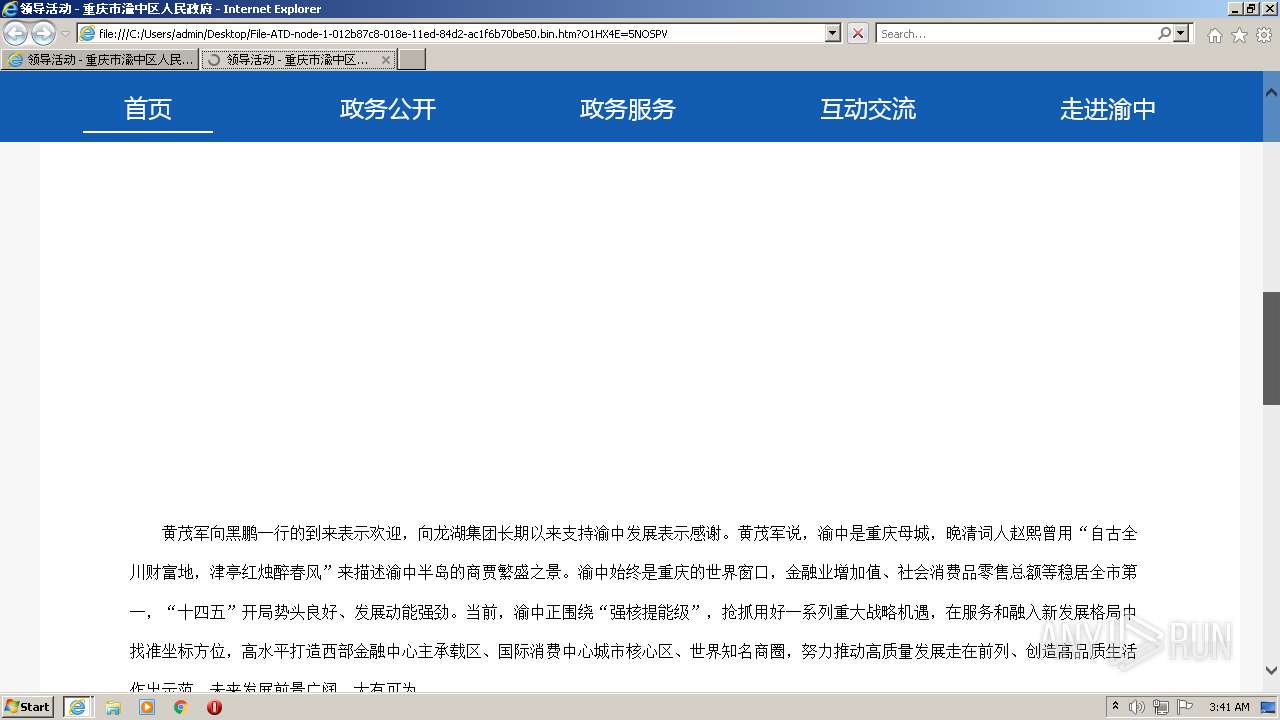This screenshot has width=1280, height=720.
Task: Click Internet Explorer taskbar icon
Action: coord(78,707)
